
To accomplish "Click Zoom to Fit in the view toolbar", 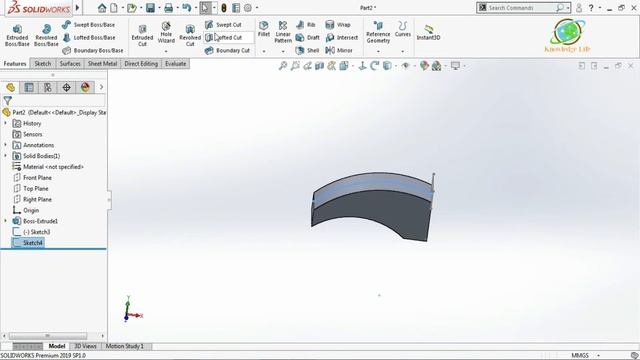I will click(x=283, y=66).
